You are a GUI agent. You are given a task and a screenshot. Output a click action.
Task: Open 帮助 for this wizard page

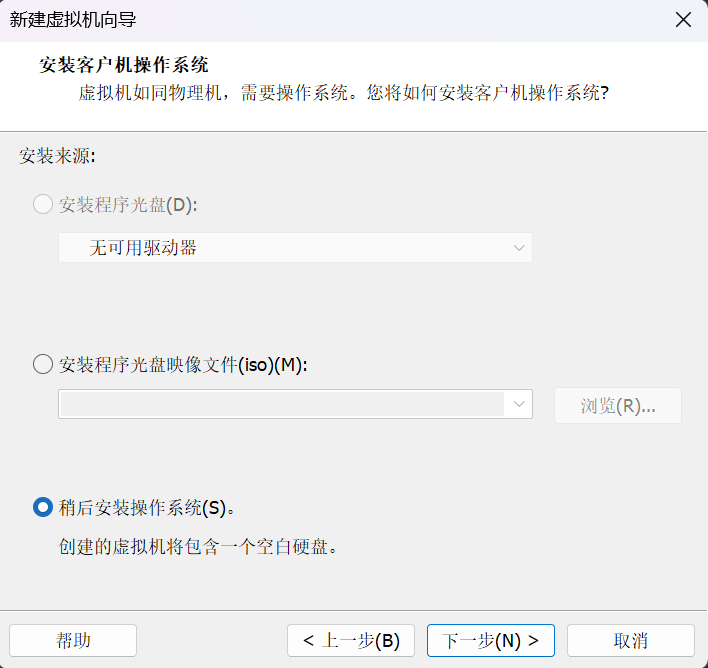[73, 640]
